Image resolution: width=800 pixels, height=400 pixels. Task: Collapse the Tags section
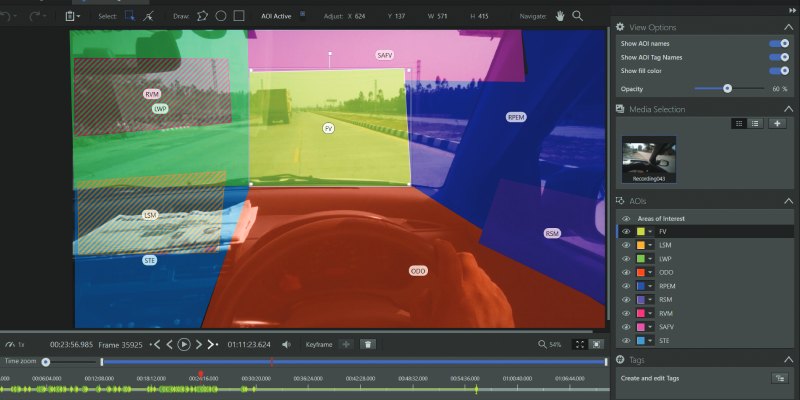coord(788,360)
